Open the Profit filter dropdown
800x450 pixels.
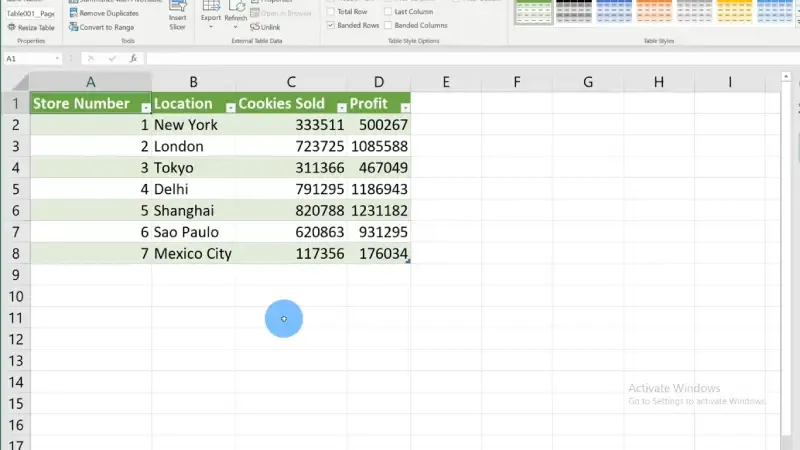point(405,108)
